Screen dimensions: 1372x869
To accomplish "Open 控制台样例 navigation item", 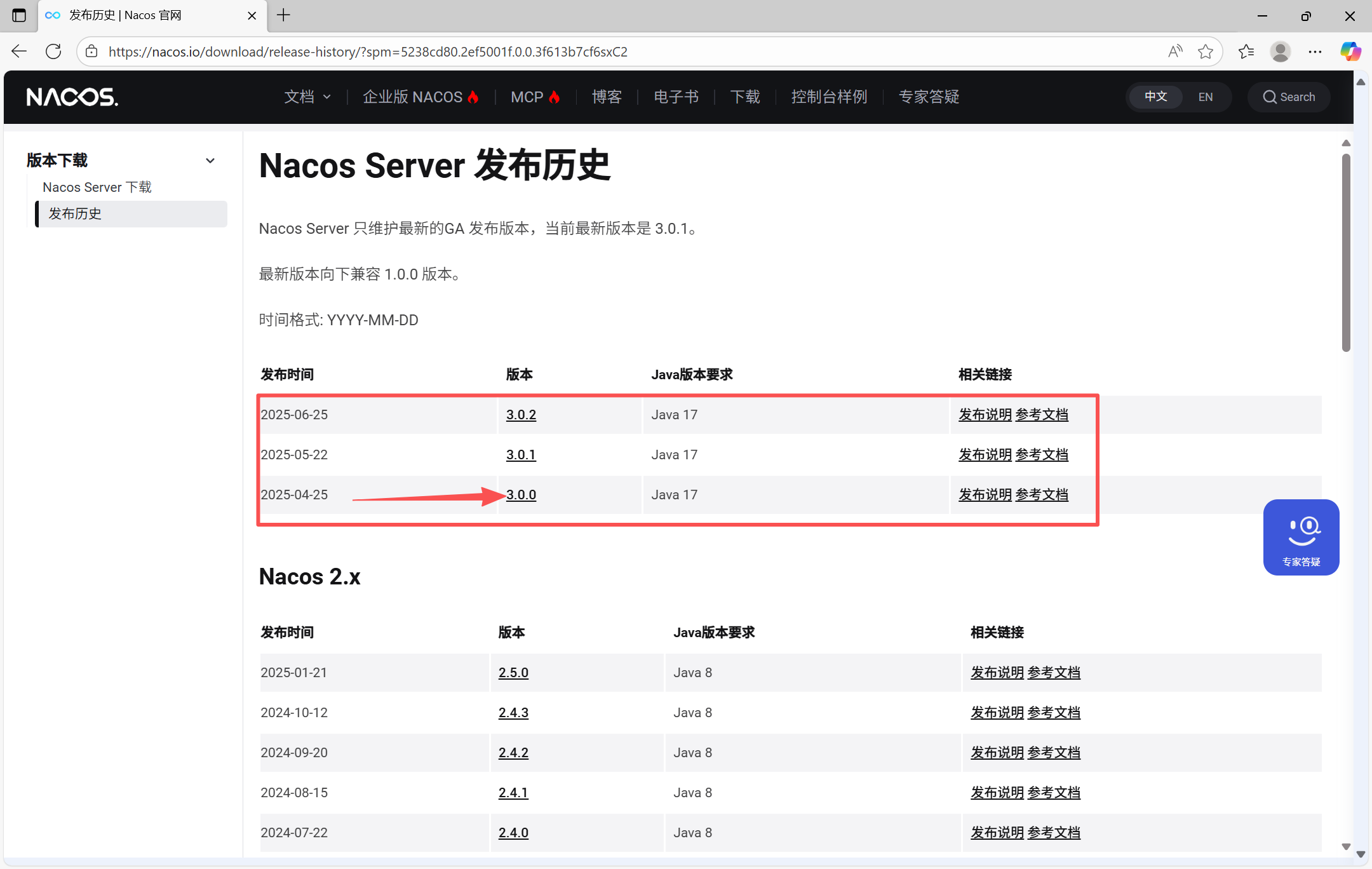I will [829, 97].
